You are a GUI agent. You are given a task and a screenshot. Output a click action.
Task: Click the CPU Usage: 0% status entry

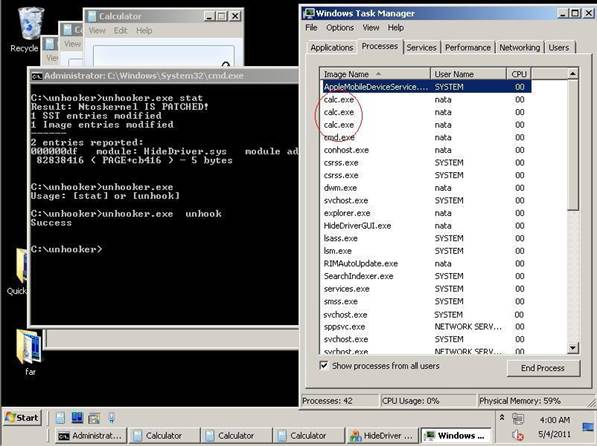click(x=428, y=401)
